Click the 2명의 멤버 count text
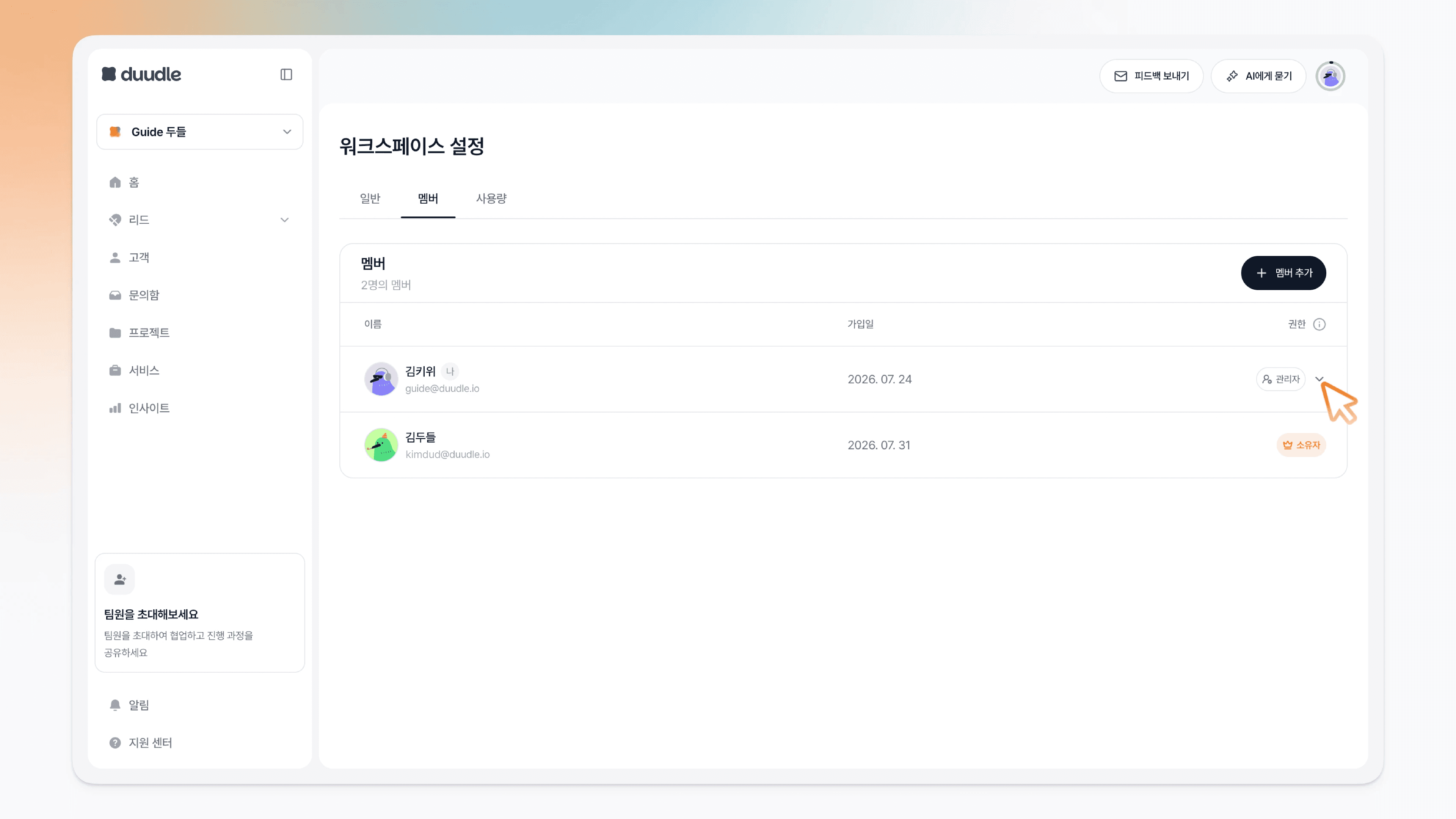The height and width of the screenshot is (819, 1456). [386, 285]
